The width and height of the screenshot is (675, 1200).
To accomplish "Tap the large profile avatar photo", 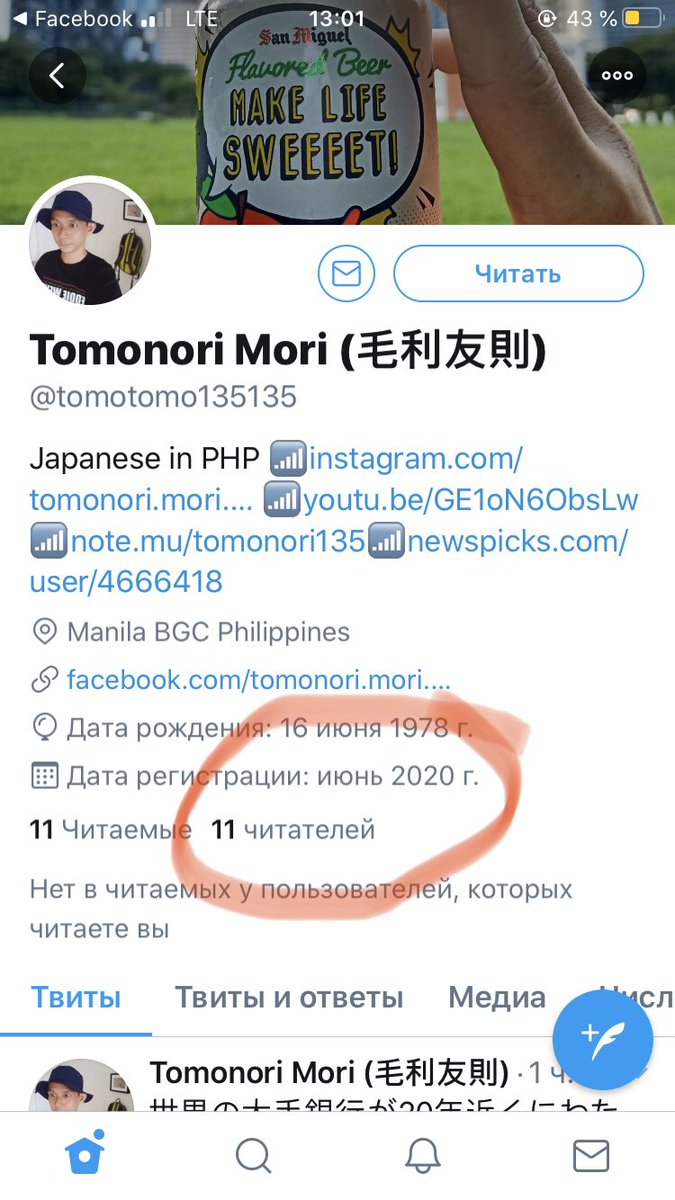I will point(90,241).
